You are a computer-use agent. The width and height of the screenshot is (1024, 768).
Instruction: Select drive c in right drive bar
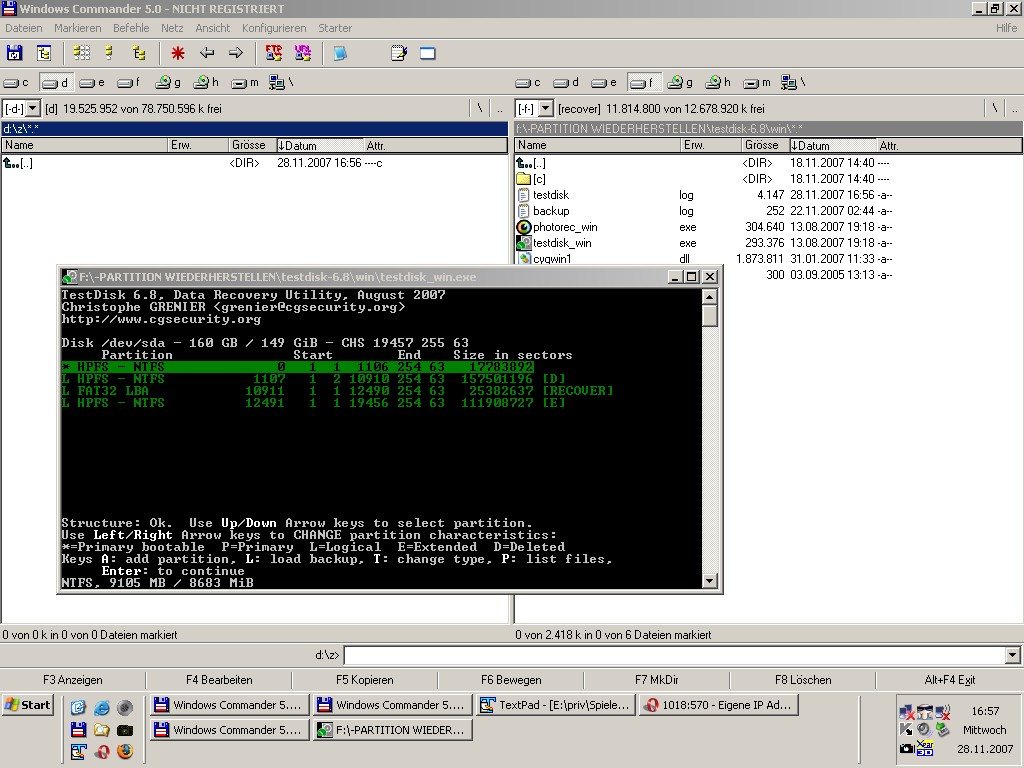click(x=528, y=82)
